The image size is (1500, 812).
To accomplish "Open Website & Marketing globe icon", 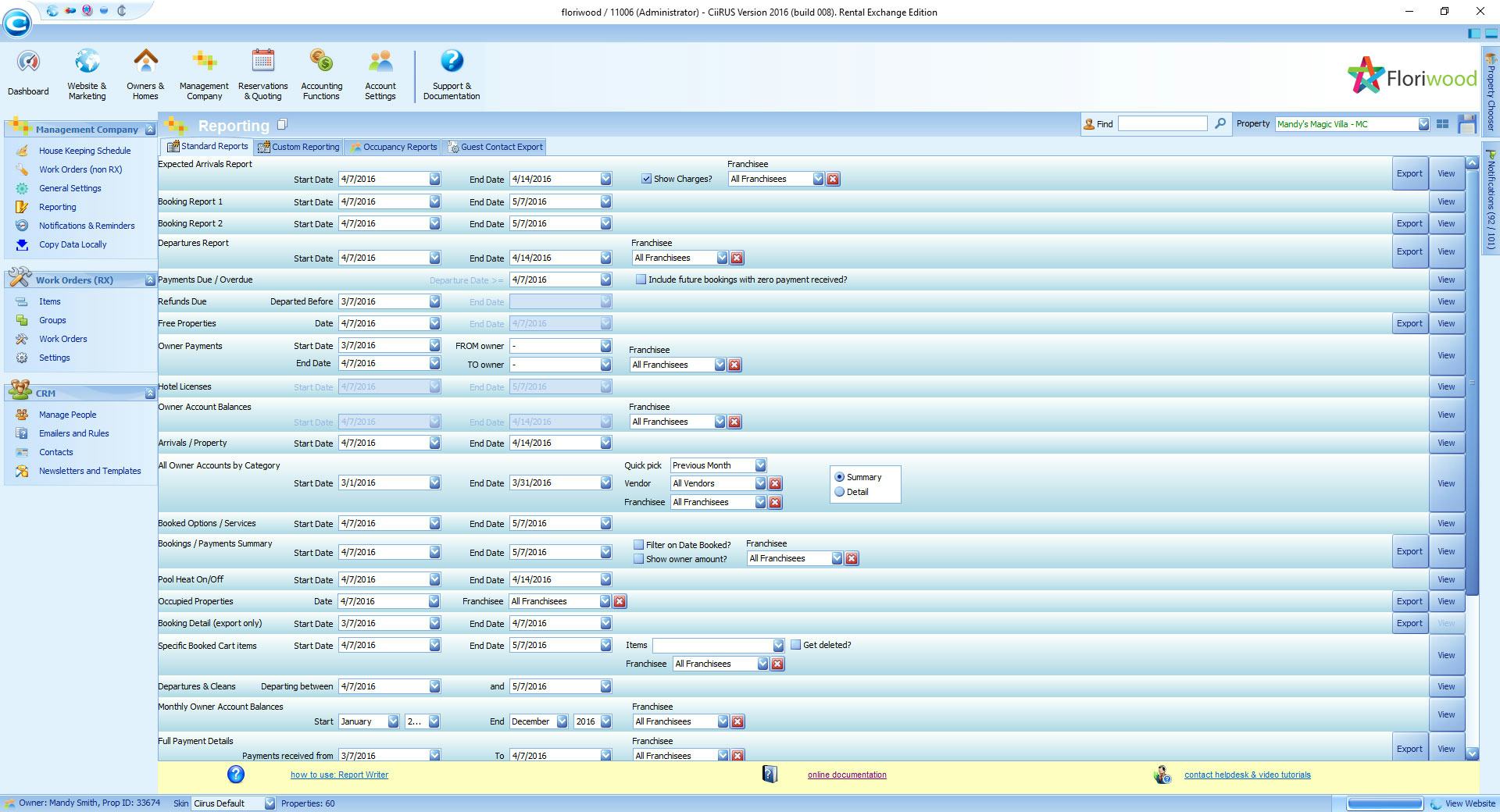I will [87, 62].
